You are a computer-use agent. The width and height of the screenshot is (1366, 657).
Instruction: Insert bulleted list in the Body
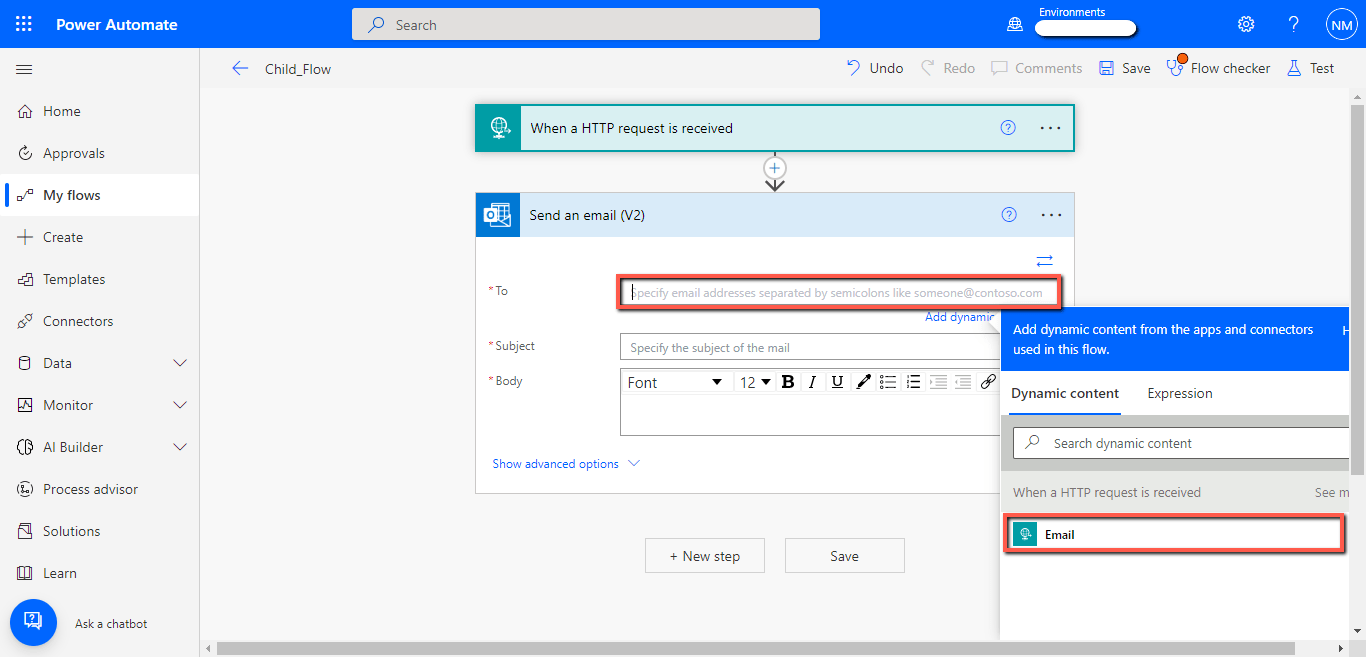888,382
